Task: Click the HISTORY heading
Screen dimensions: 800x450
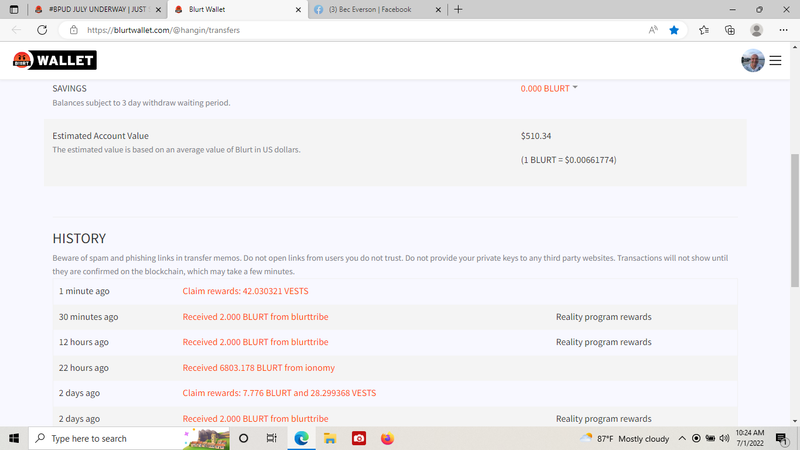Action: (79, 238)
